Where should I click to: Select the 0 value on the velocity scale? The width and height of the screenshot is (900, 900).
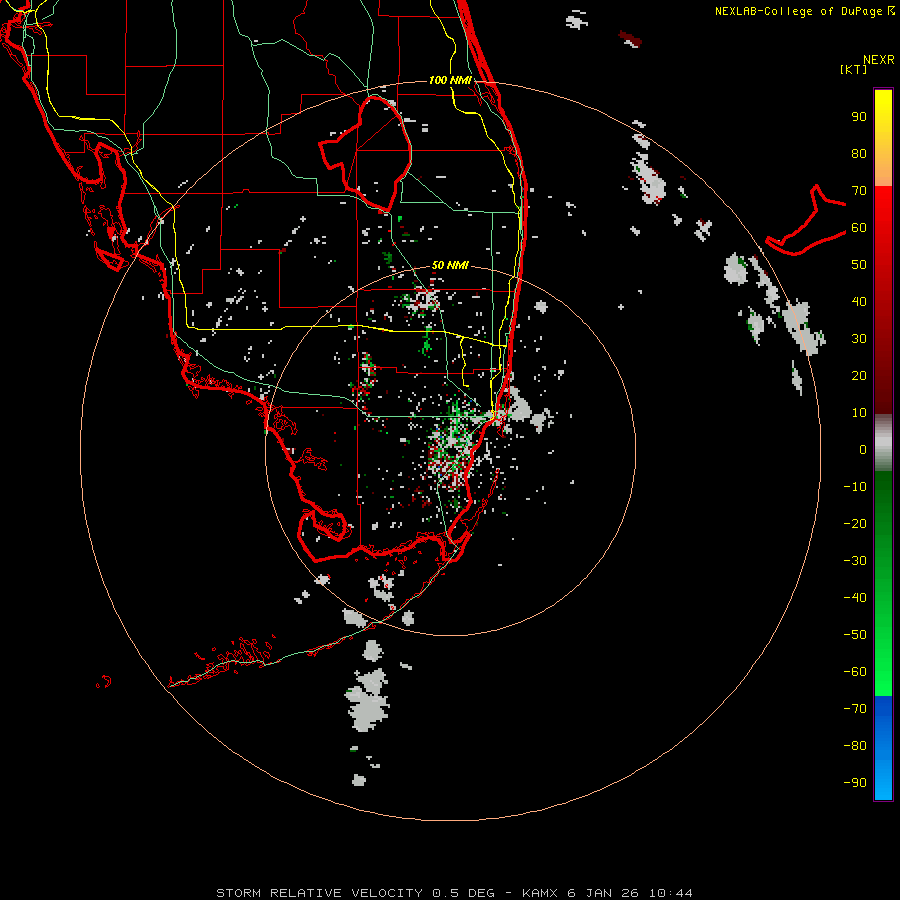(x=863, y=450)
